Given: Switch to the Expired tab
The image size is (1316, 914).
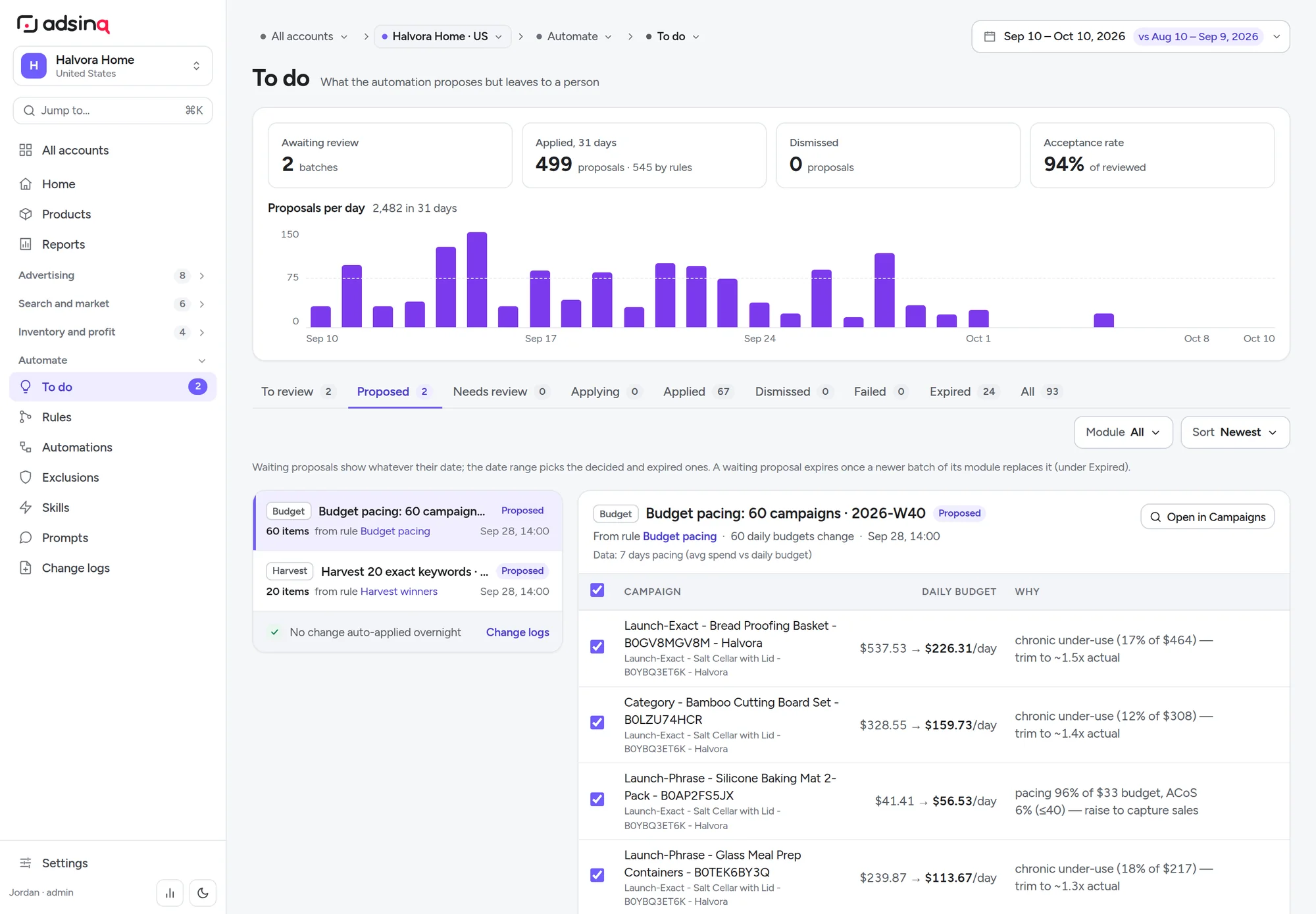Looking at the screenshot, I should click(963, 392).
